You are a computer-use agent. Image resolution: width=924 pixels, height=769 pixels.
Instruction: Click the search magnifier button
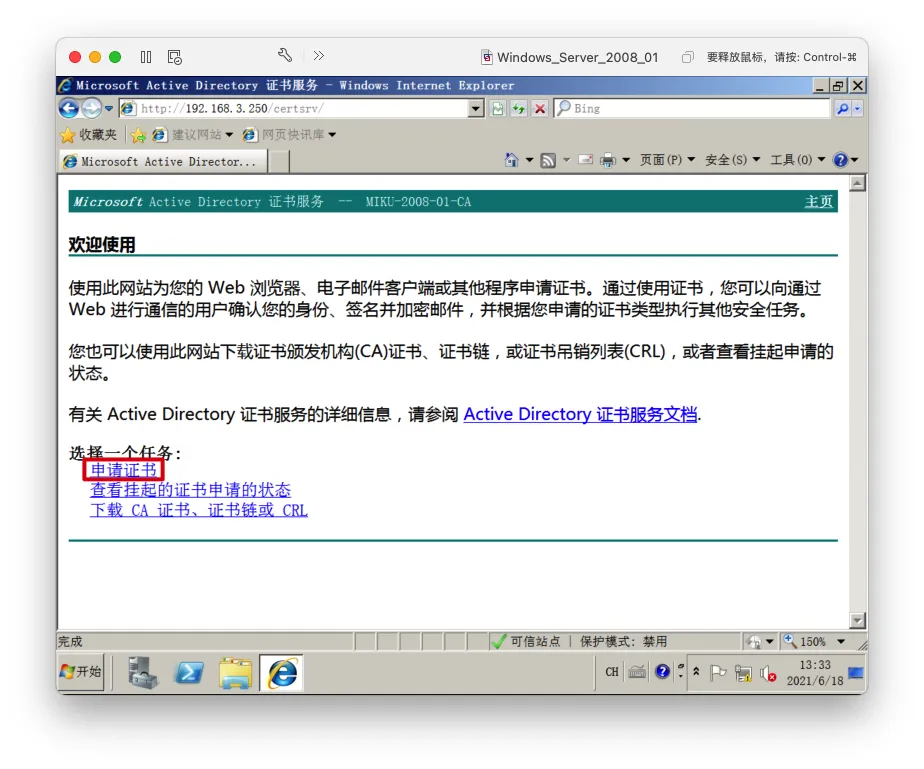[843, 108]
